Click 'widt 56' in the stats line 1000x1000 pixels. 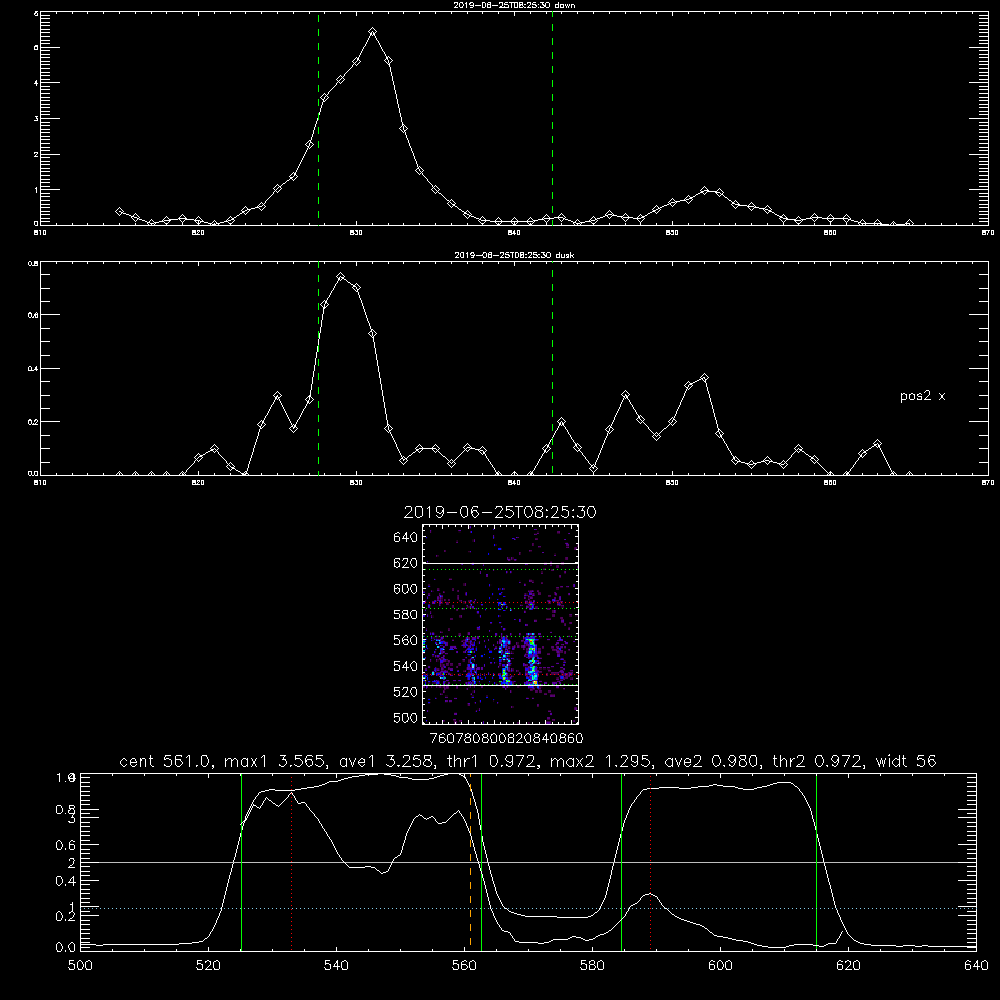tap(906, 761)
